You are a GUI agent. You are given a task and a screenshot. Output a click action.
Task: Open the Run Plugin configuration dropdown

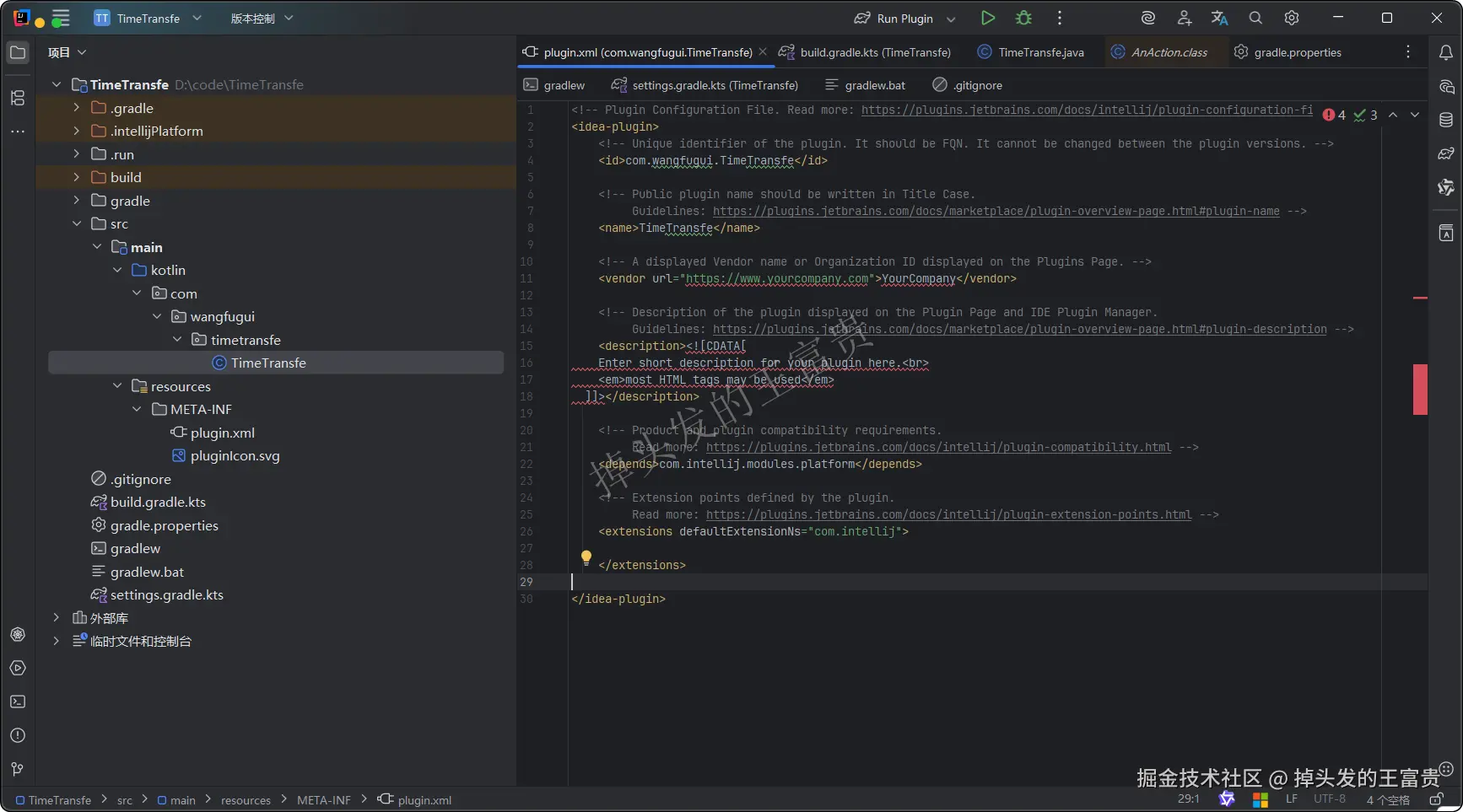click(x=951, y=19)
